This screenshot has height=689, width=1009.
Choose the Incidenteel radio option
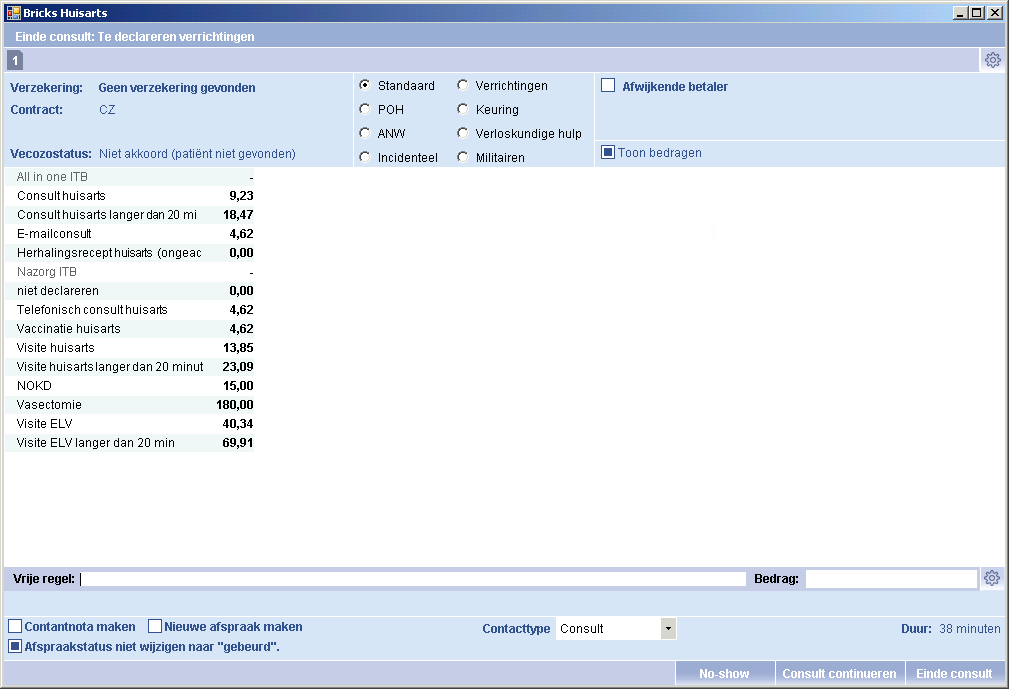[x=365, y=157]
